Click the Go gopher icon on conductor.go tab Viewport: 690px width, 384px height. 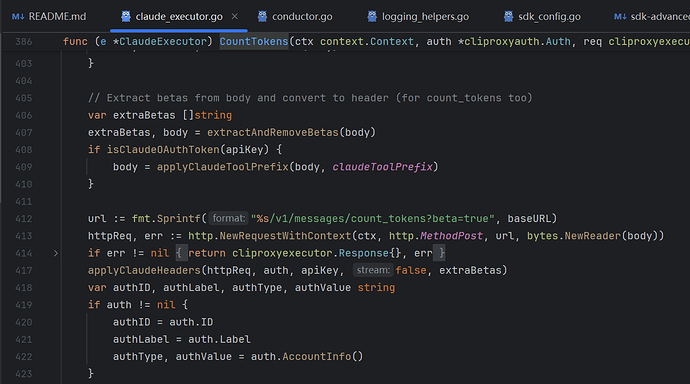click(x=262, y=16)
